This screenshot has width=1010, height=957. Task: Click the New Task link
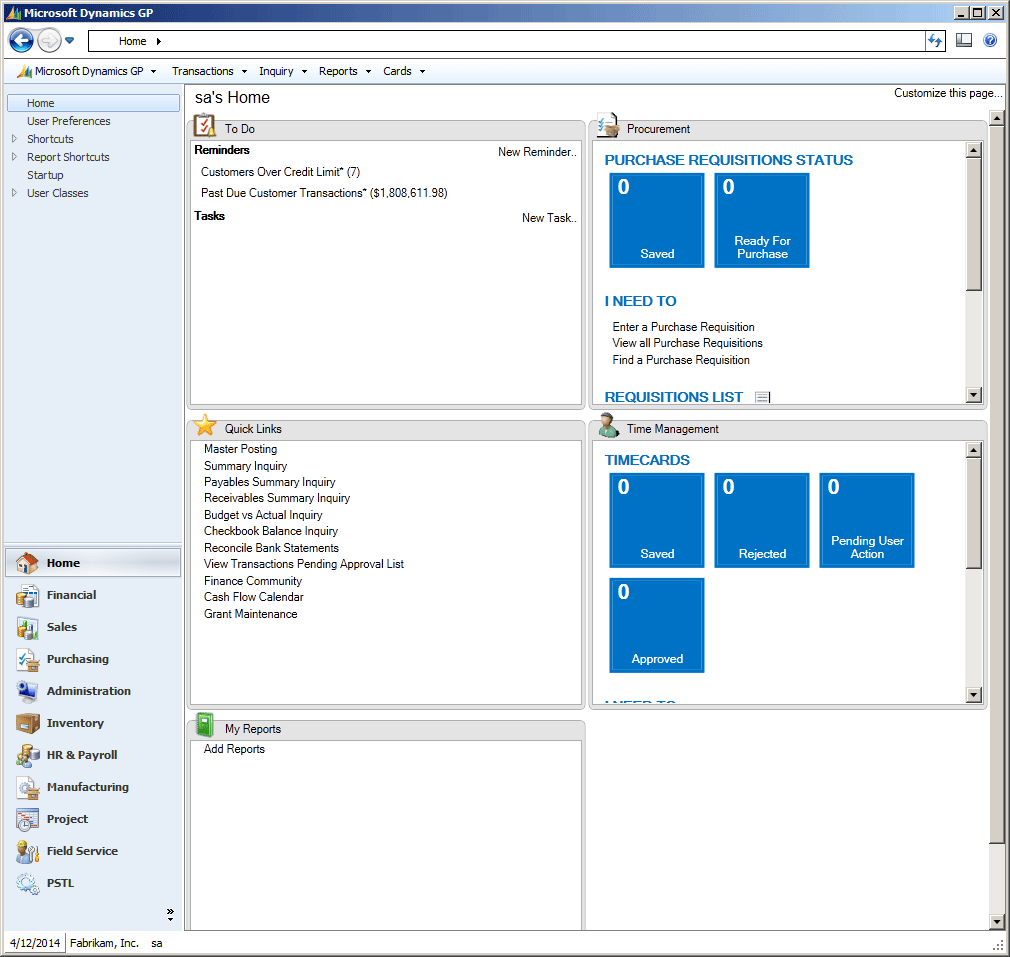point(549,218)
